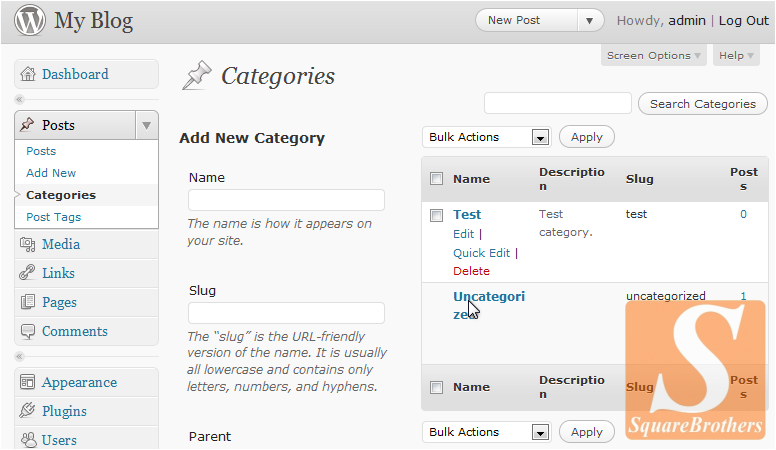Click the Links chain icon
Viewport: 776px width, 450px height.
click(27, 273)
